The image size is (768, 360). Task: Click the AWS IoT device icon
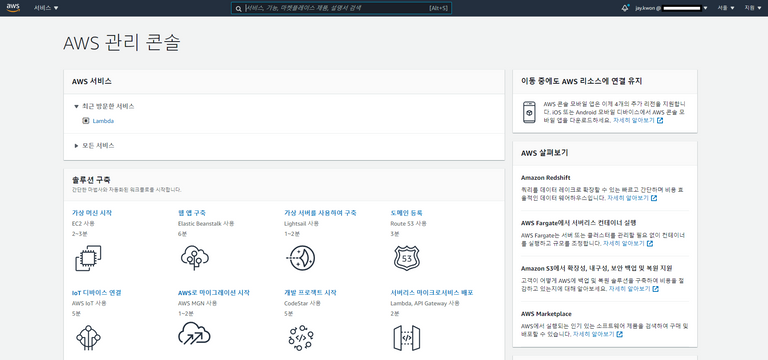(88, 337)
